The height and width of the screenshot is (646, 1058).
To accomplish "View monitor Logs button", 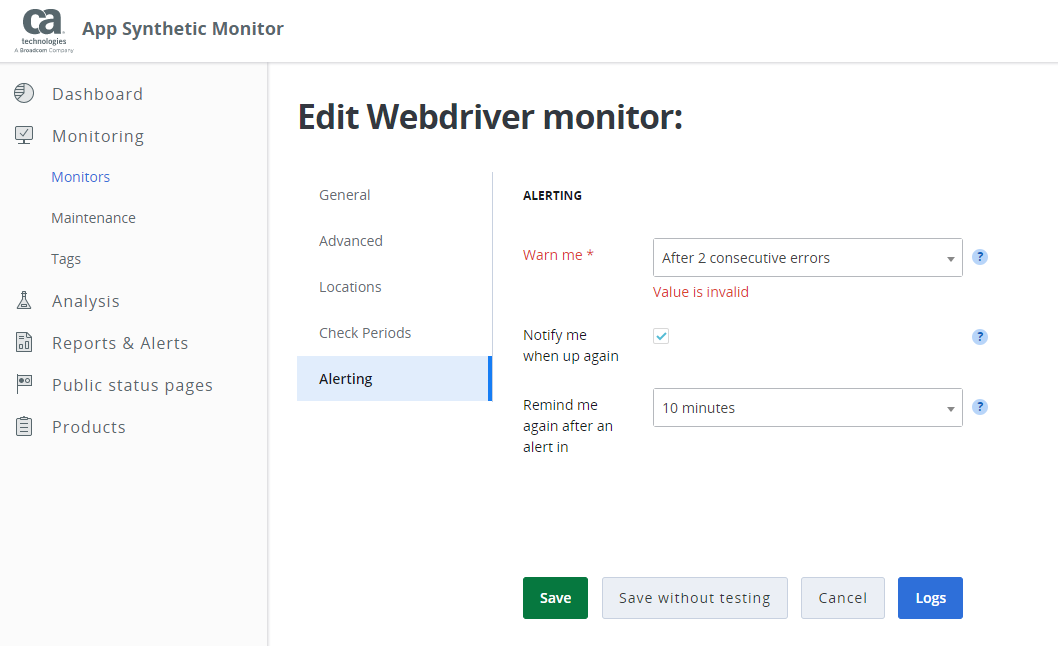I will [930, 598].
